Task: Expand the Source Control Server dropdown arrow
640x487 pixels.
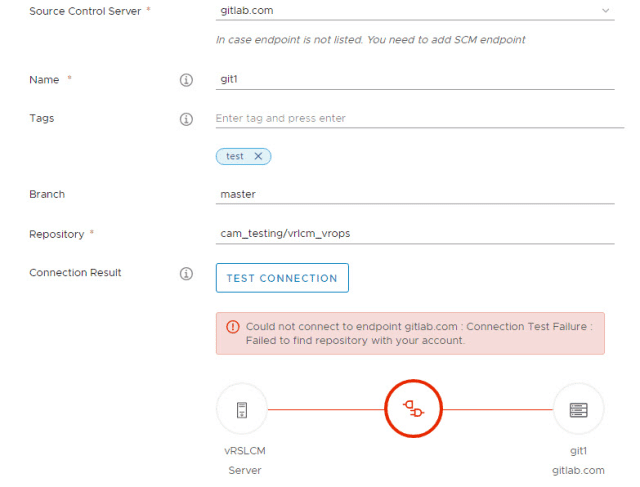Action: [605, 11]
